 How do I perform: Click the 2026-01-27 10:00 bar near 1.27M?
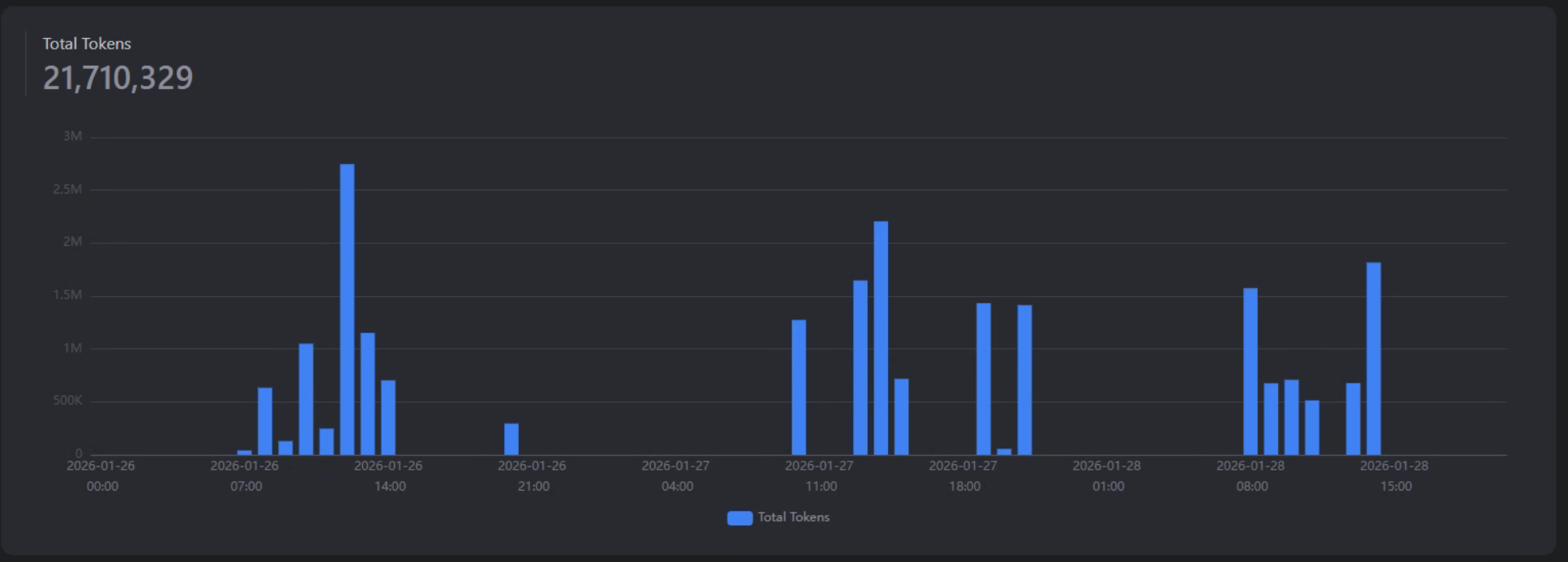pyautogui.click(x=799, y=388)
